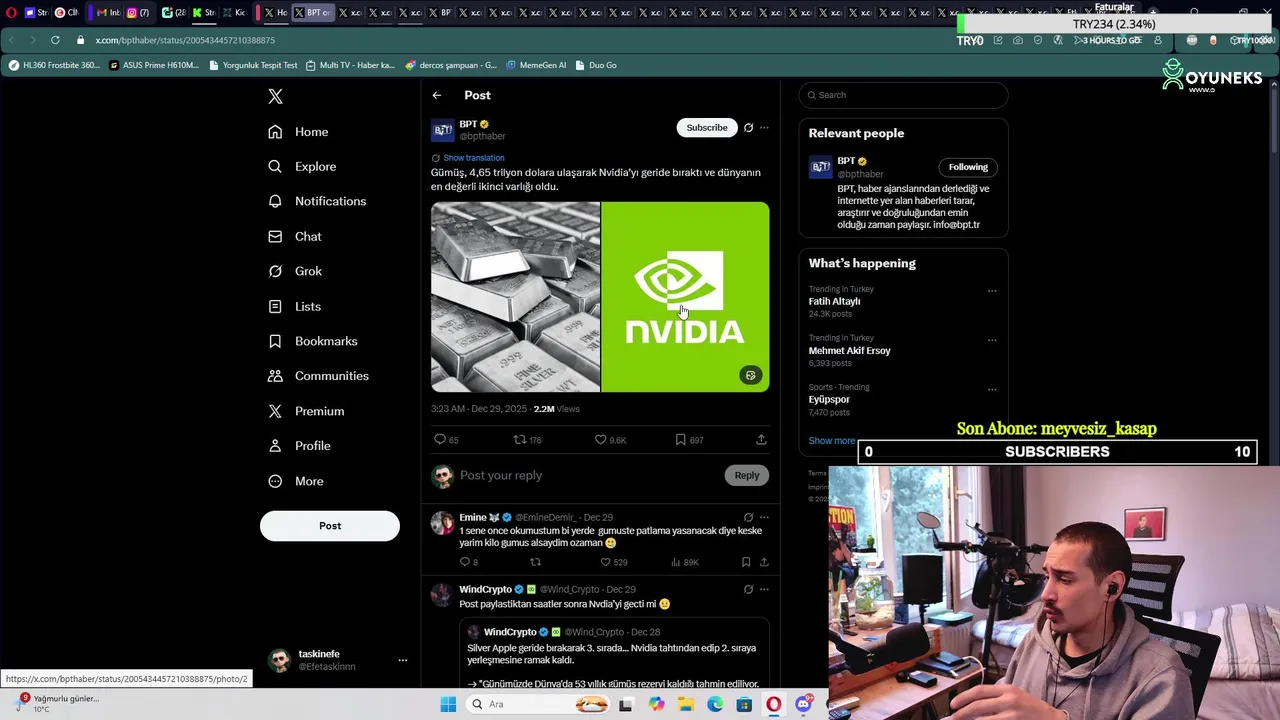Open Communities in the sidebar
1280x720 pixels.
(x=318, y=376)
